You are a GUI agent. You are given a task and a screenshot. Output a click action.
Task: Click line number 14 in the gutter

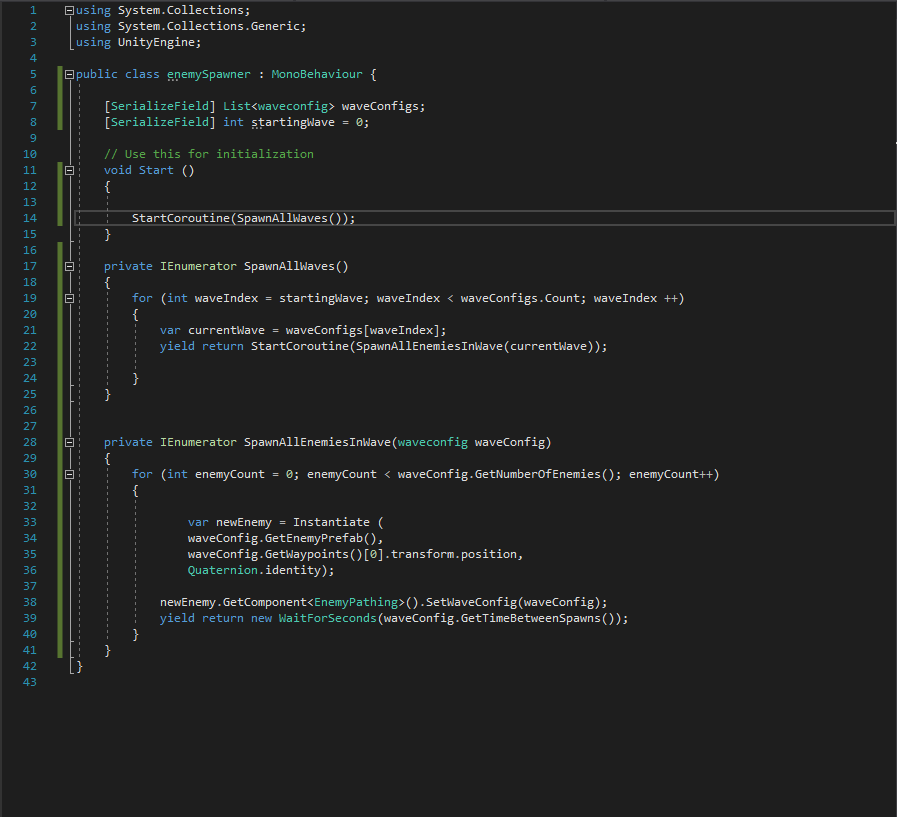point(29,218)
